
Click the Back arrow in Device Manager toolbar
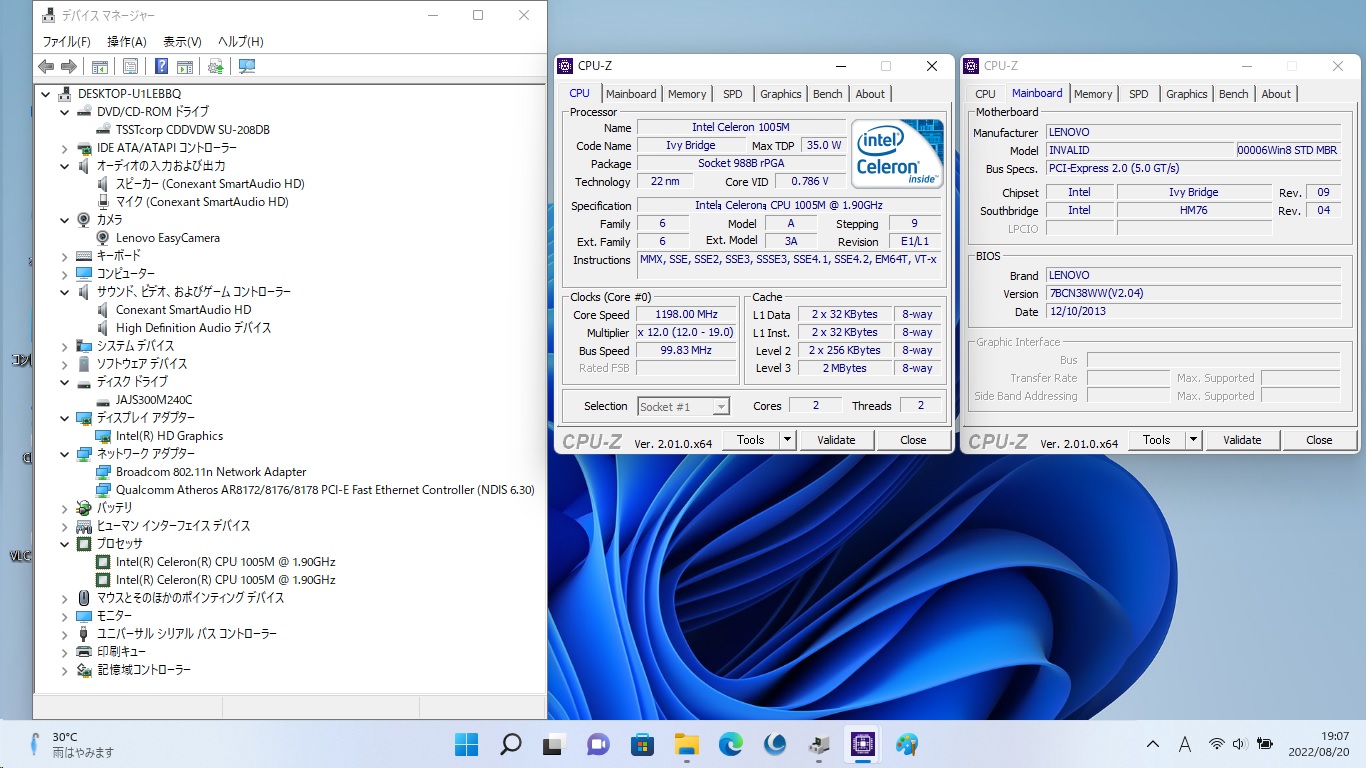coord(46,67)
